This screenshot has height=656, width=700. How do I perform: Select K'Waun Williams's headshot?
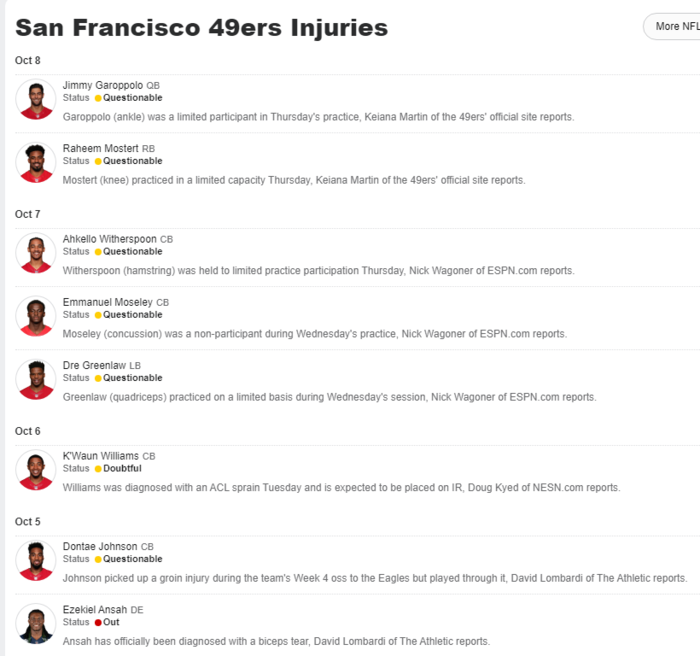click(36, 470)
